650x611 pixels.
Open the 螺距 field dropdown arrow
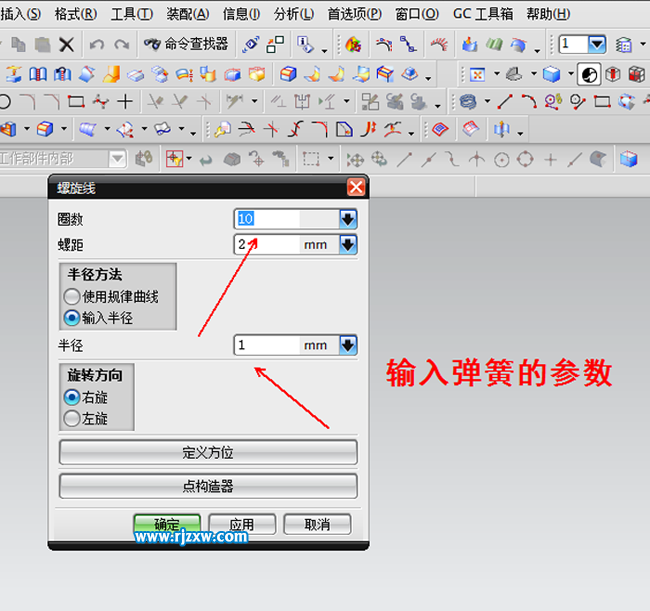[348, 245]
